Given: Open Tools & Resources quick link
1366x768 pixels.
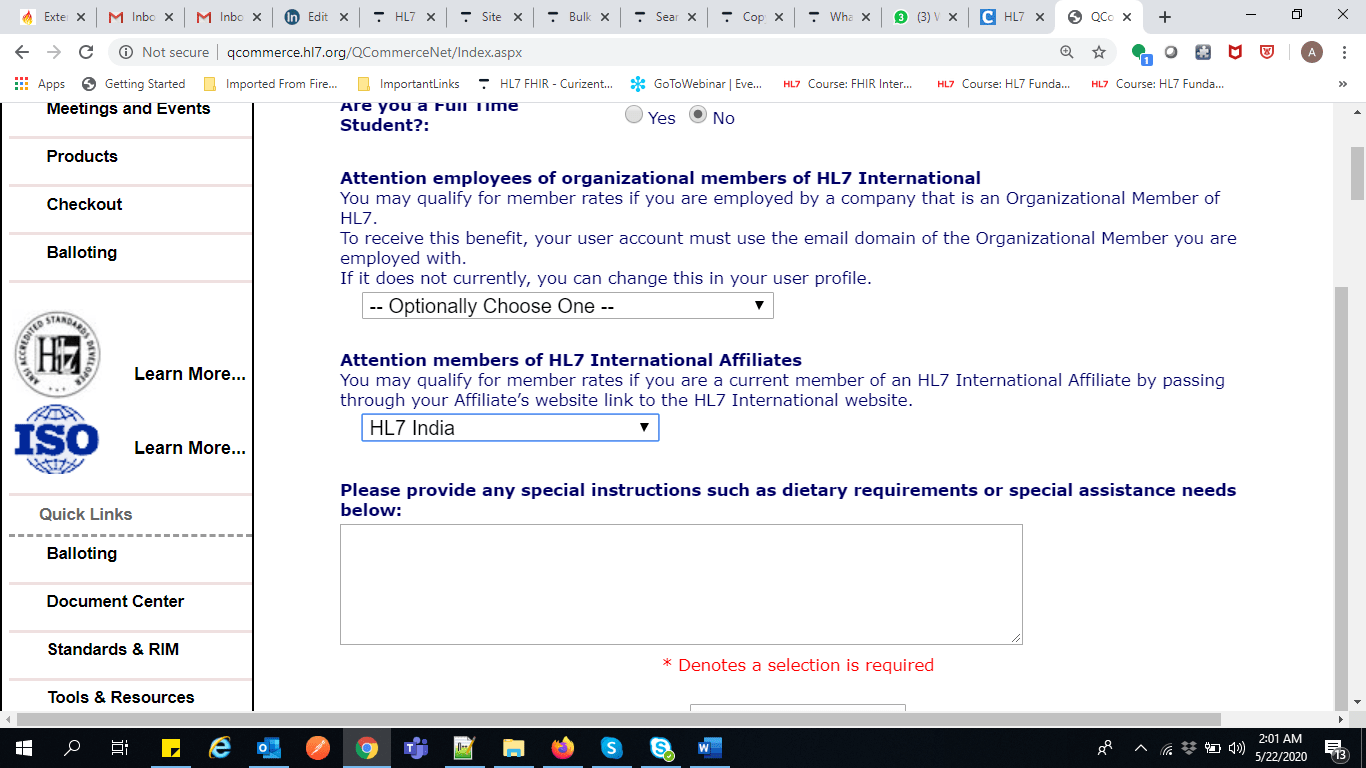Looking at the screenshot, I should pos(121,697).
